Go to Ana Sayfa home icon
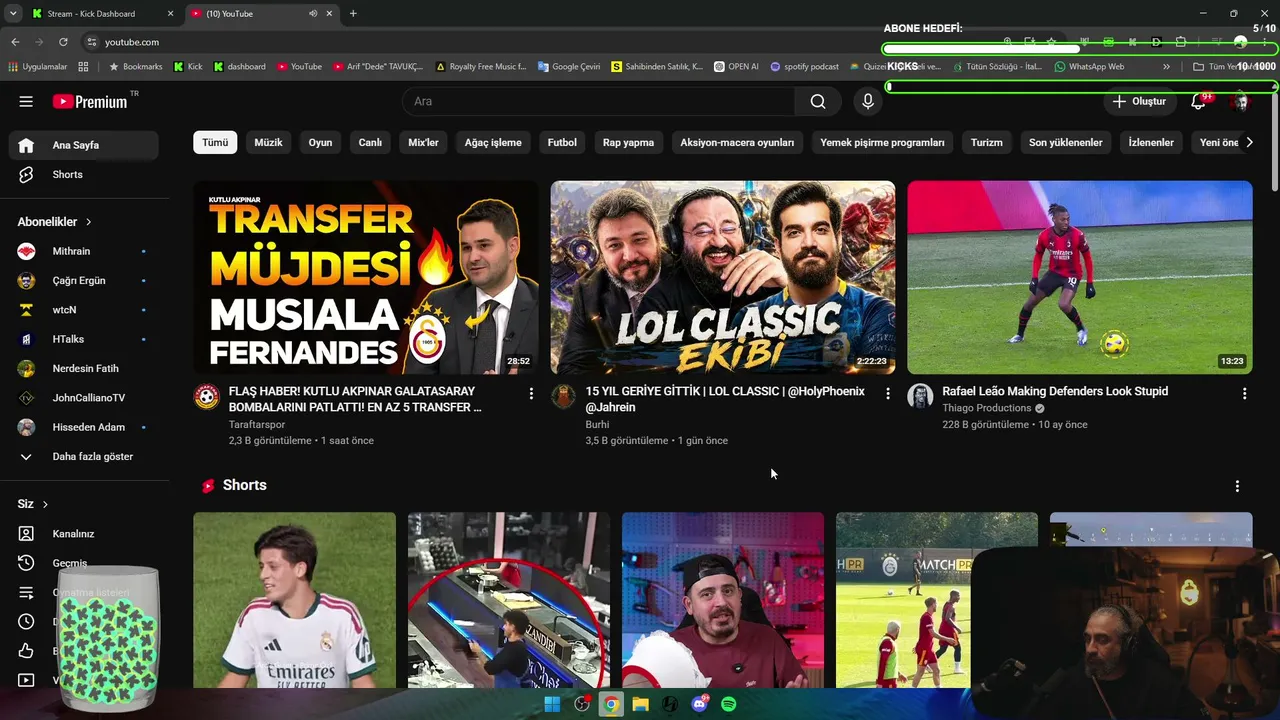 [26, 145]
